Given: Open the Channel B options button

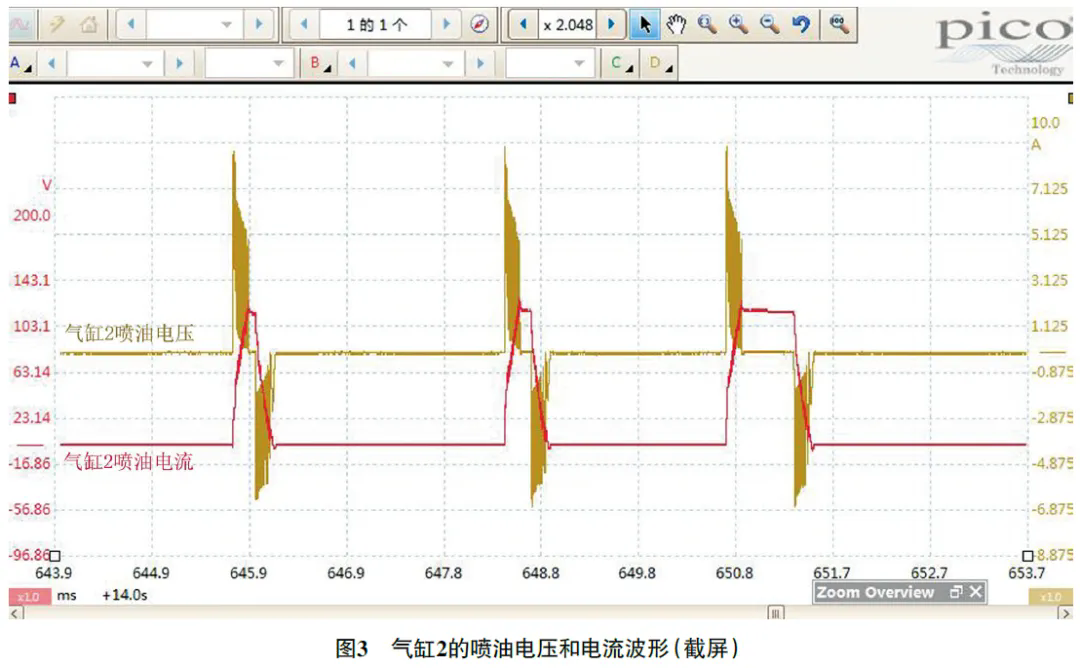Looking at the screenshot, I should tap(319, 64).
